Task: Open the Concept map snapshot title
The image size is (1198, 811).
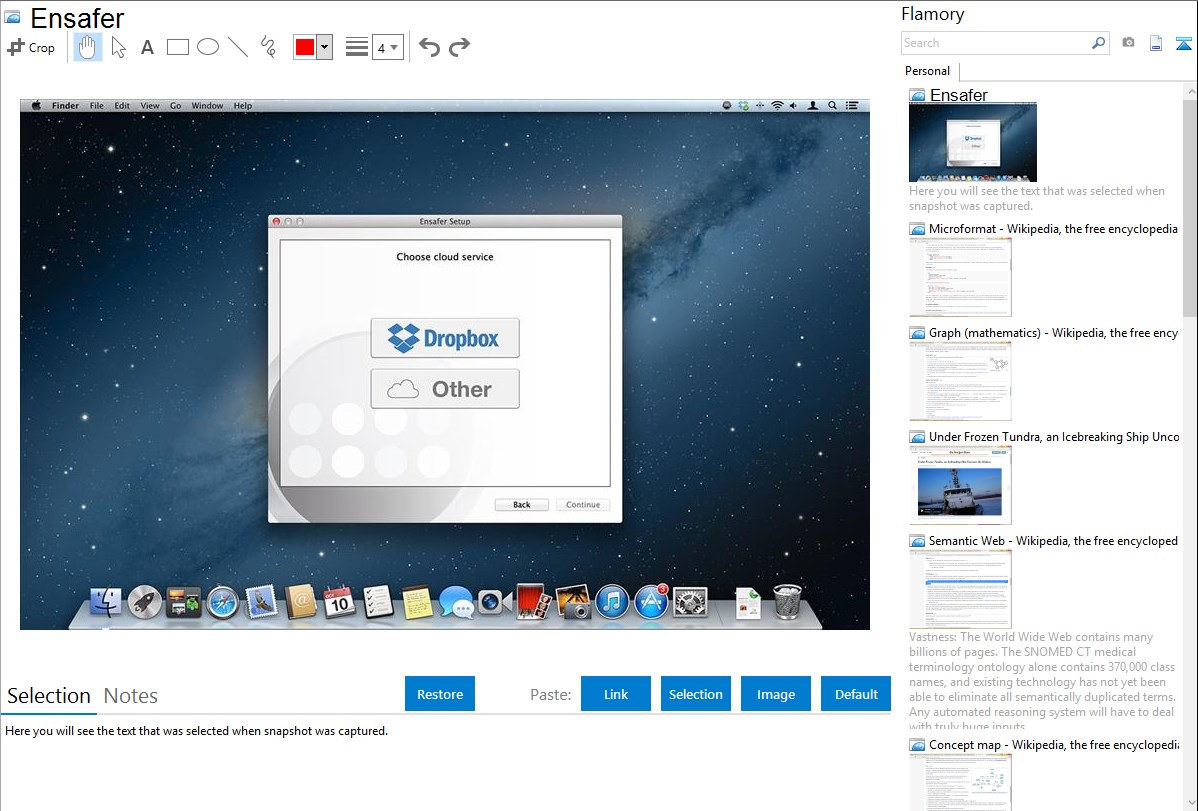Action: pyautogui.click(x=1053, y=744)
